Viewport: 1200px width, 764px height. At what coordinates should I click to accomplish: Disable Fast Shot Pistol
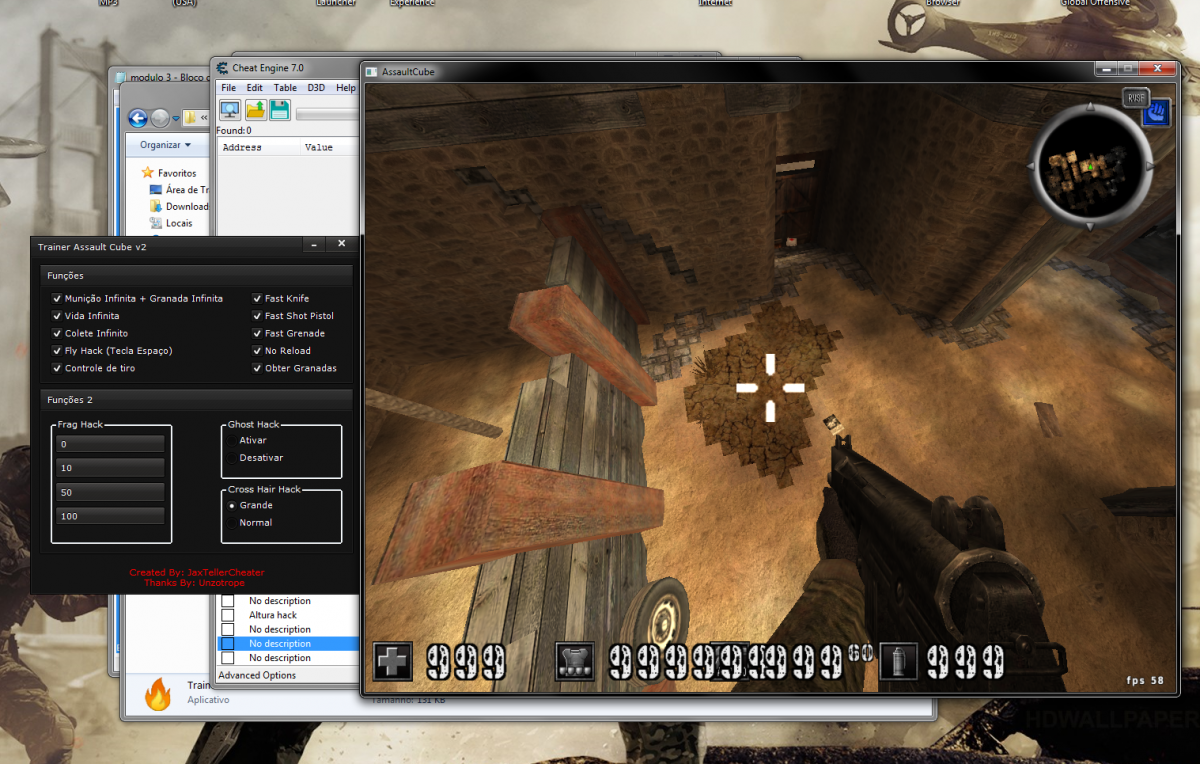257,316
